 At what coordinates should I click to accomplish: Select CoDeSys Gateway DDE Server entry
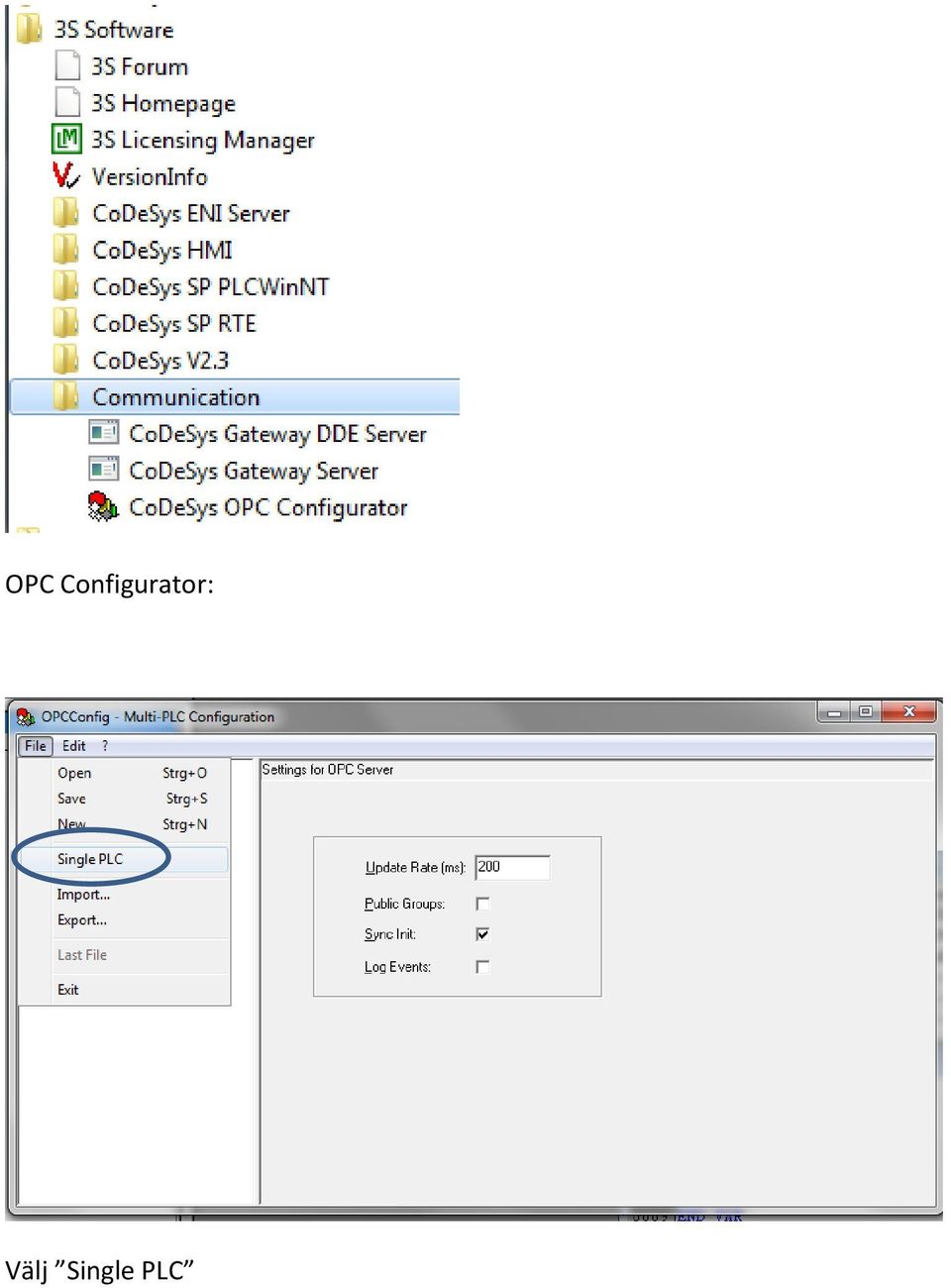tap(277, 434)
